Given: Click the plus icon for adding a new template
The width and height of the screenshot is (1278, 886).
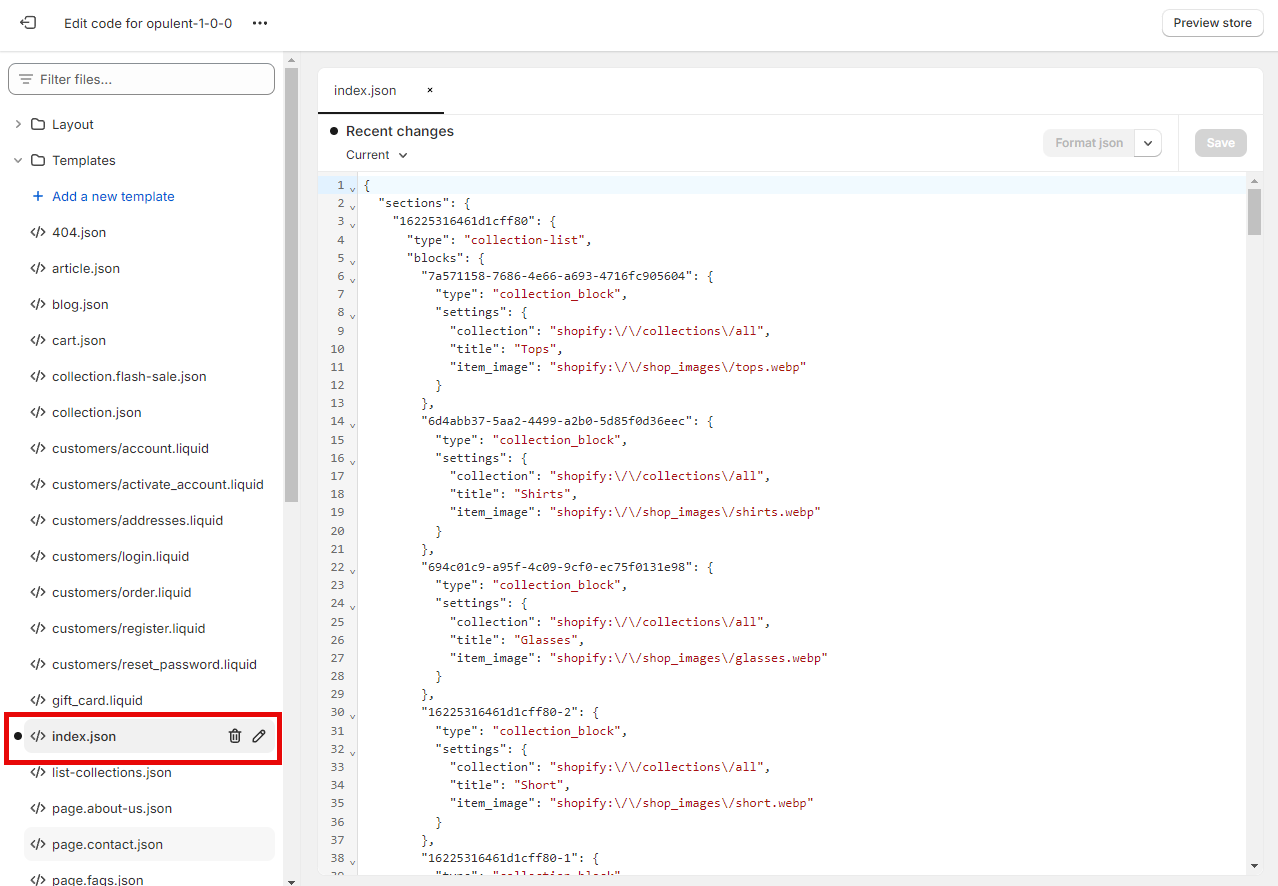Looking at the screenshot, I should tap(38, 196).
